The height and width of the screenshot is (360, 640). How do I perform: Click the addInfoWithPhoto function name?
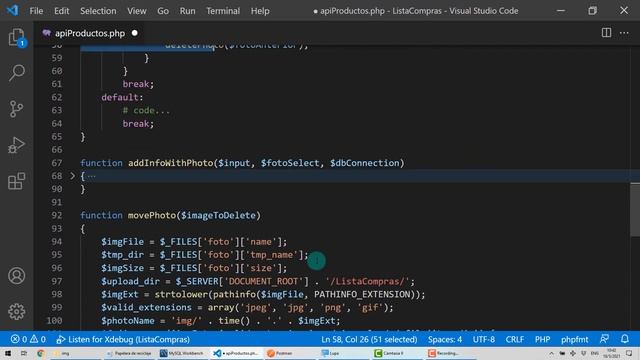(x=171, y=163)
